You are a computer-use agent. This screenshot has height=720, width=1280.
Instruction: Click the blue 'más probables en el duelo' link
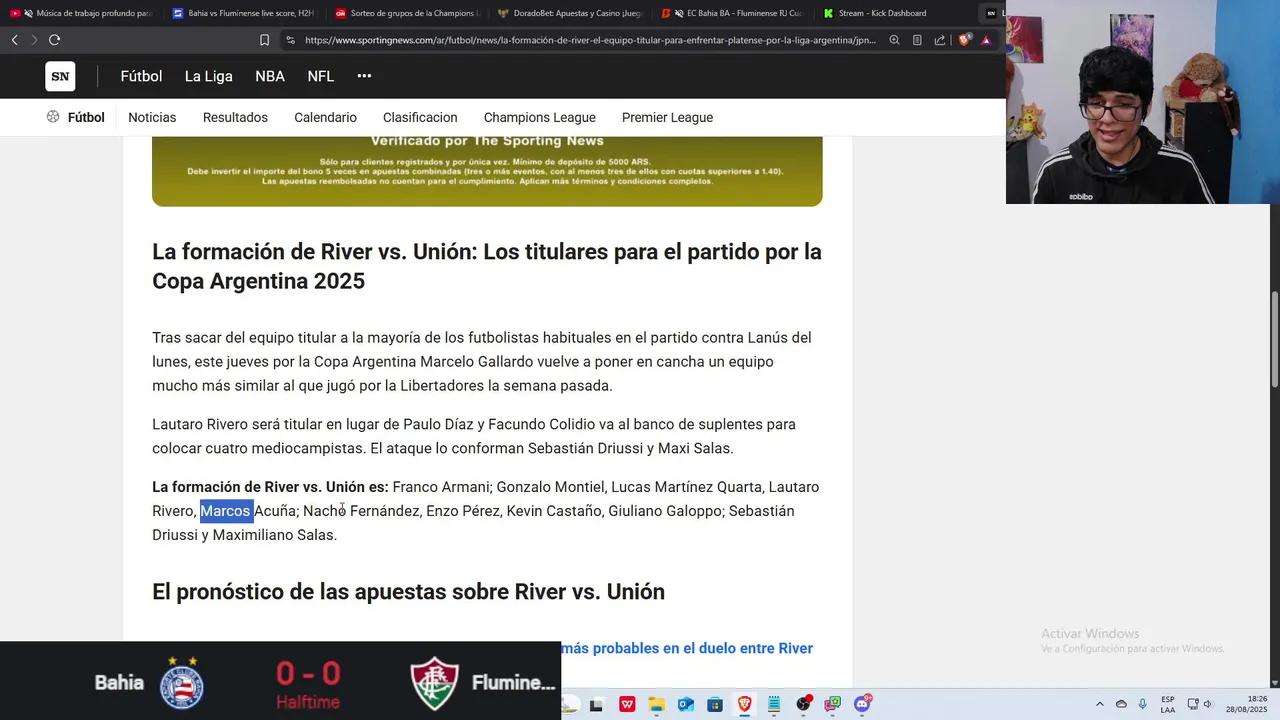[x=687, y=648]
